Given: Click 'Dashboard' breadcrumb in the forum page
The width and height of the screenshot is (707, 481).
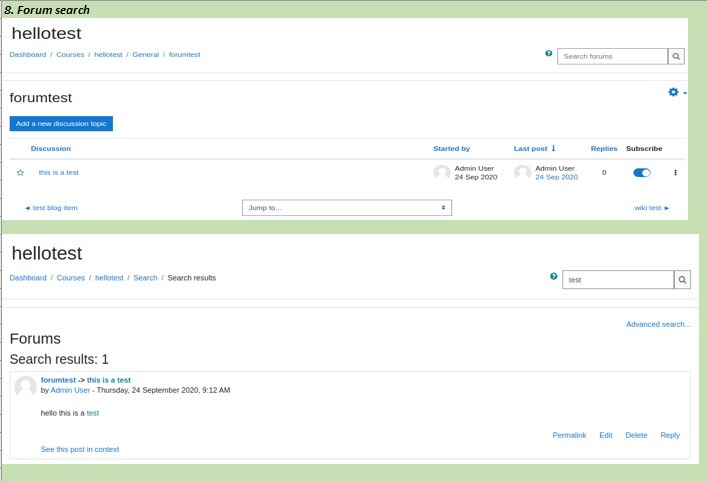Looking at the screenshot, I should coord(28,55).
